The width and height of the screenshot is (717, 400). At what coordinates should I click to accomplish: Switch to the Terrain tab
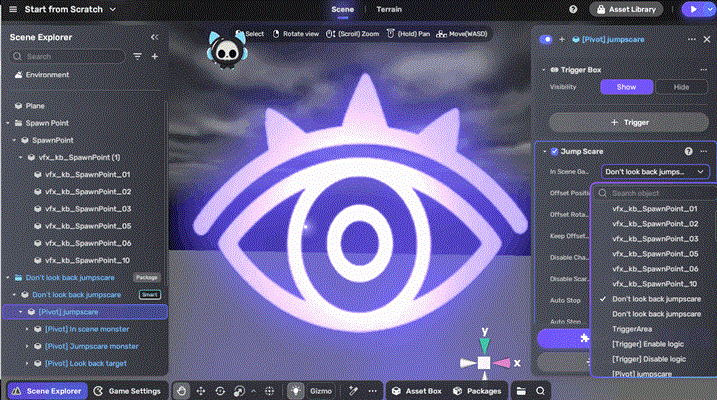389,9
